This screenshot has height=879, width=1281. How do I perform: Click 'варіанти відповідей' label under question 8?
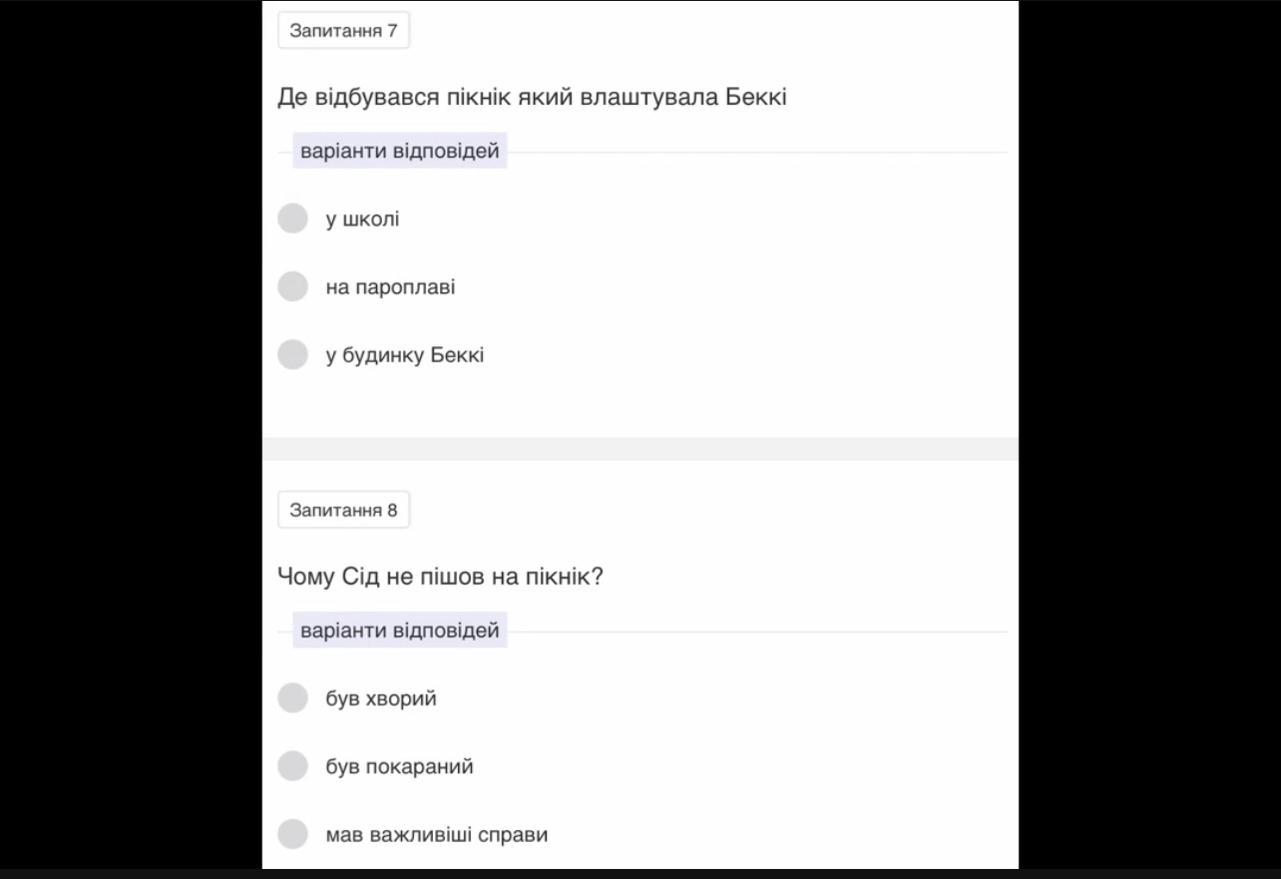[x=400, y=630]
